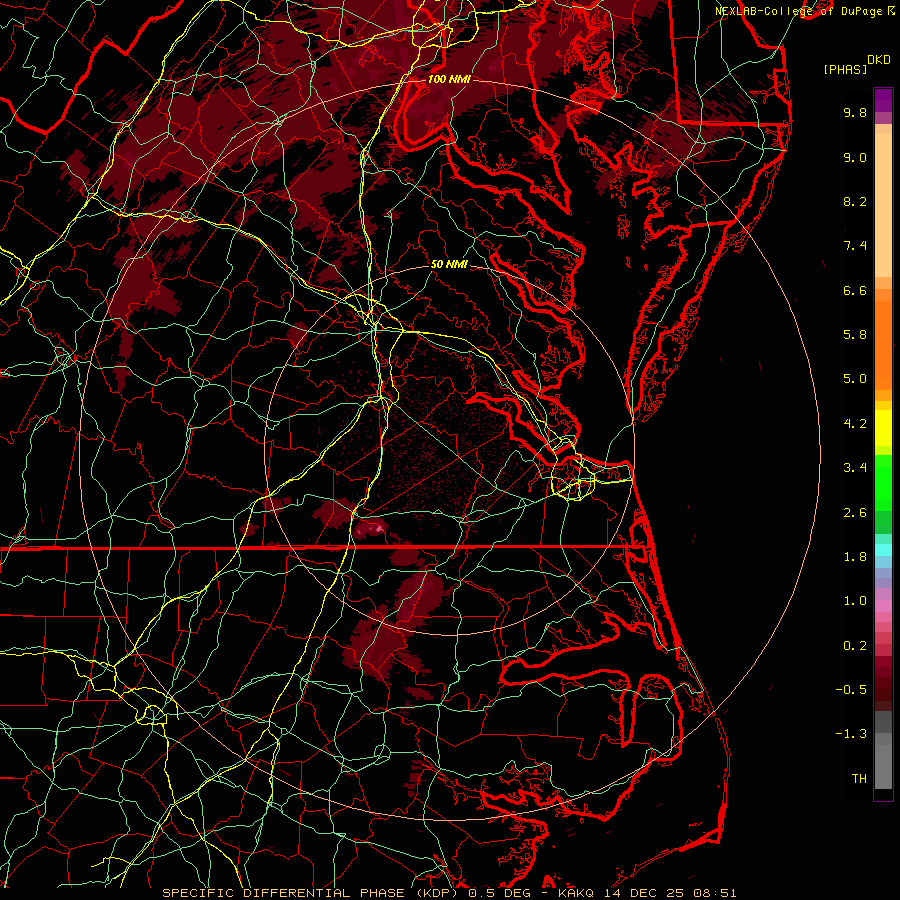Click "(KDP)" in the bottom caption
900x900 pixels.
tap(437, 893)
